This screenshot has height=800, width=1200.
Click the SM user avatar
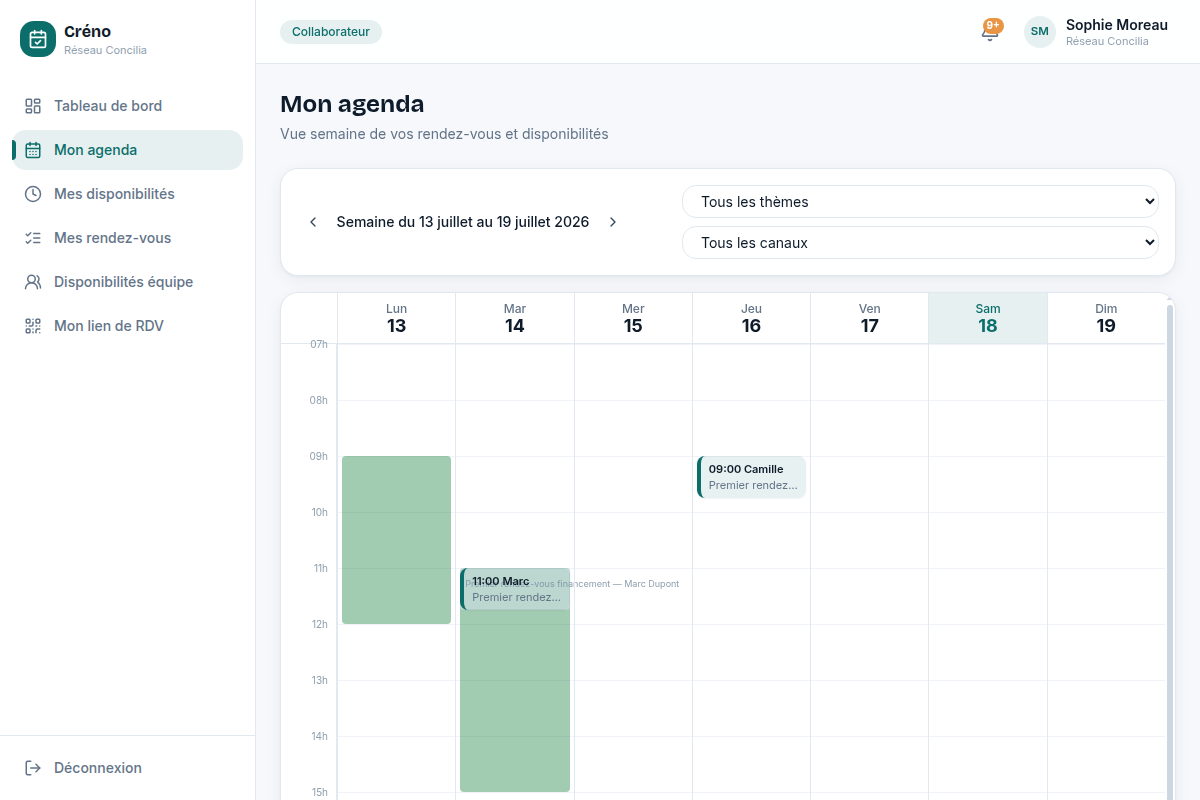[1040, 32]
